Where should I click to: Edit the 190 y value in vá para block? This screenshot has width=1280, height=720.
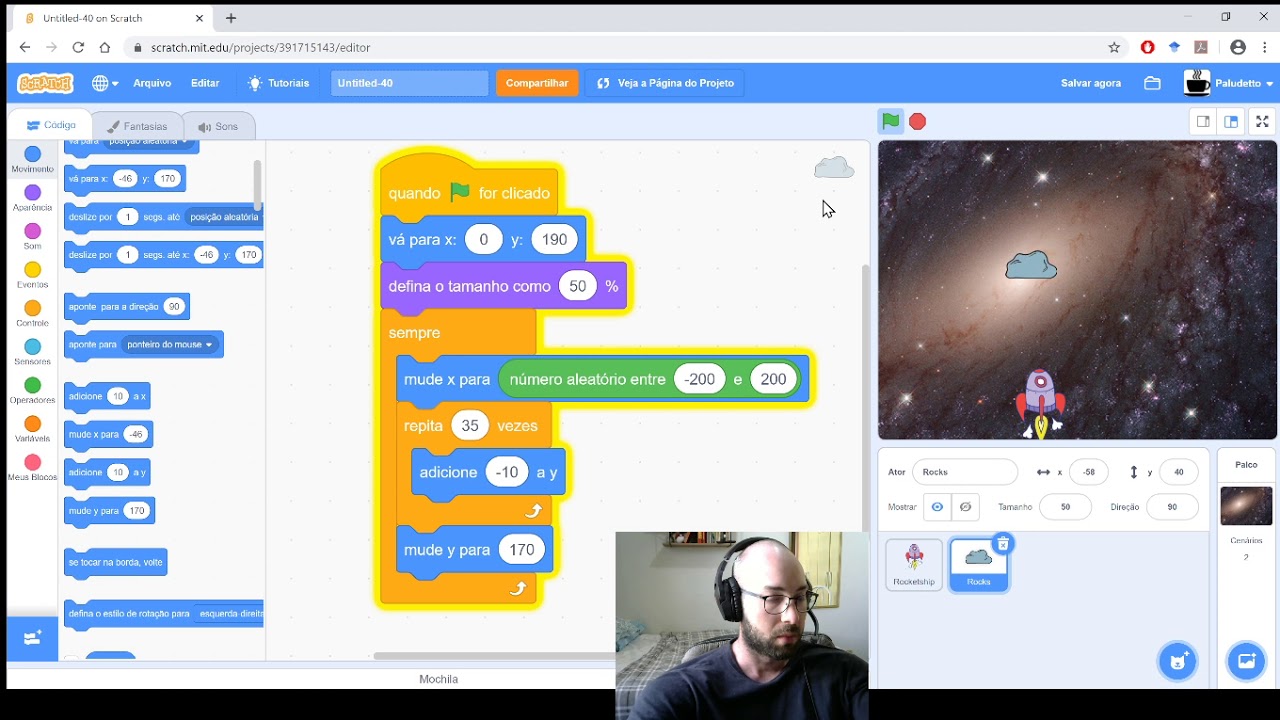click(x=554, y=239)
